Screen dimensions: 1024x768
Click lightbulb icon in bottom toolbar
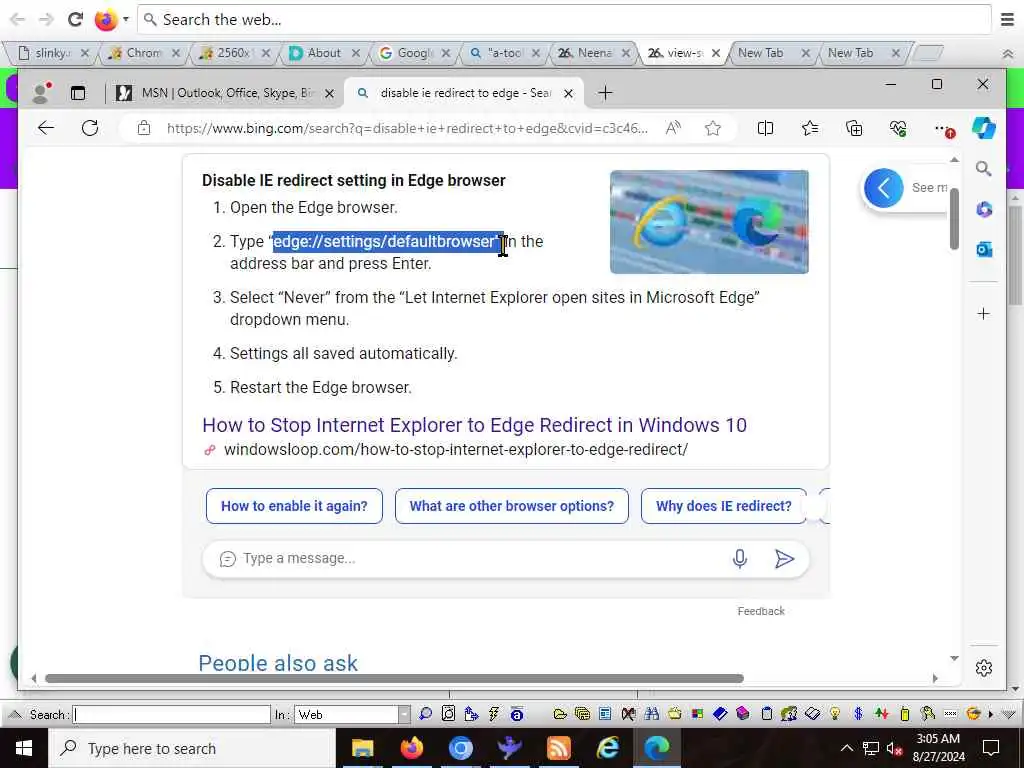[x=835, y=714]
